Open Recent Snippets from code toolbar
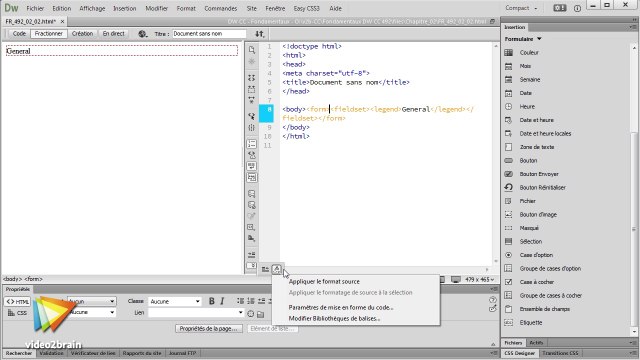640x360 pixels. [x=251, y=227]
